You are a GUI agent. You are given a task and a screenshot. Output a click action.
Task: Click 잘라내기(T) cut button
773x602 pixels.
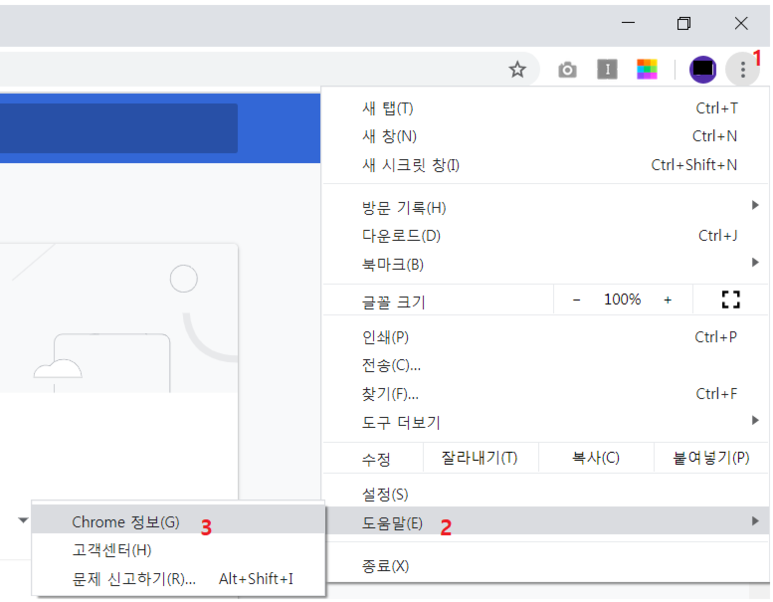[480, 458]
